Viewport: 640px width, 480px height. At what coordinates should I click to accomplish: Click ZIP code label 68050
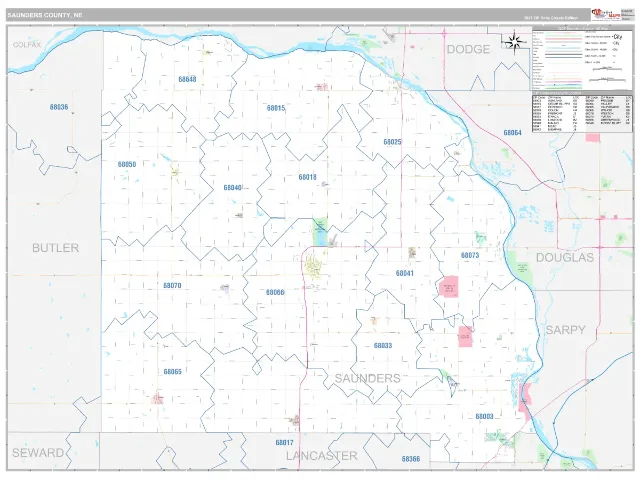(x=127, y=164)
